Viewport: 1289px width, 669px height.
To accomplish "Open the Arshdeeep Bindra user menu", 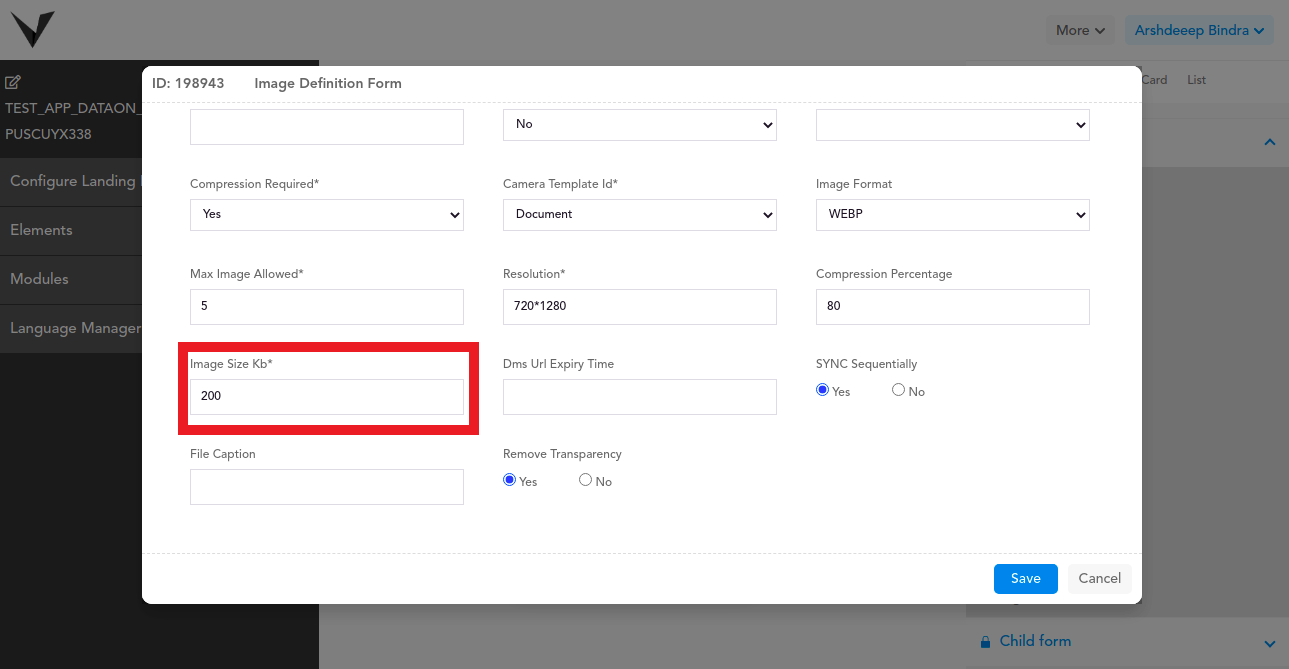I will (x=1199, y=30).
